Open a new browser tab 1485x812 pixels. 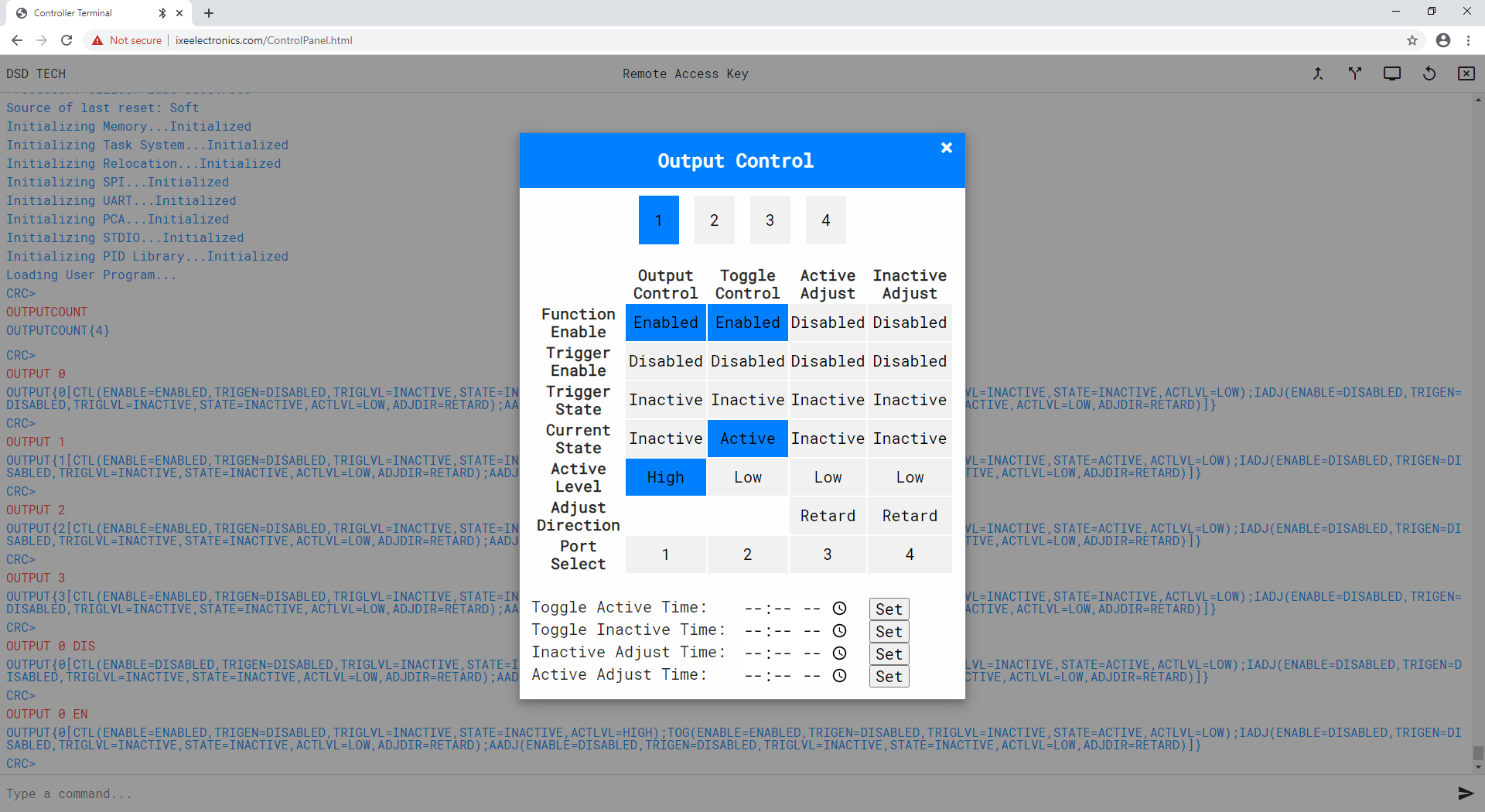[209, 13]
